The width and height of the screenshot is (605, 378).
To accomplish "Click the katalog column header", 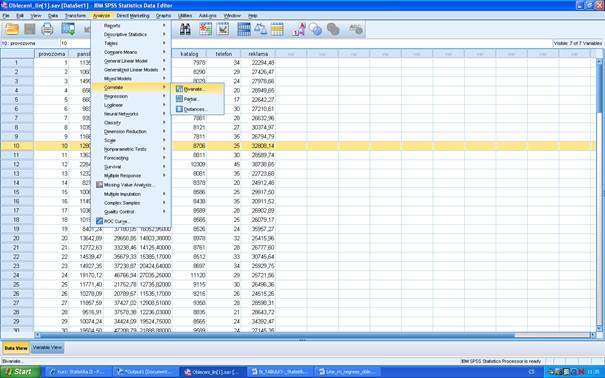I will (189, 54).
